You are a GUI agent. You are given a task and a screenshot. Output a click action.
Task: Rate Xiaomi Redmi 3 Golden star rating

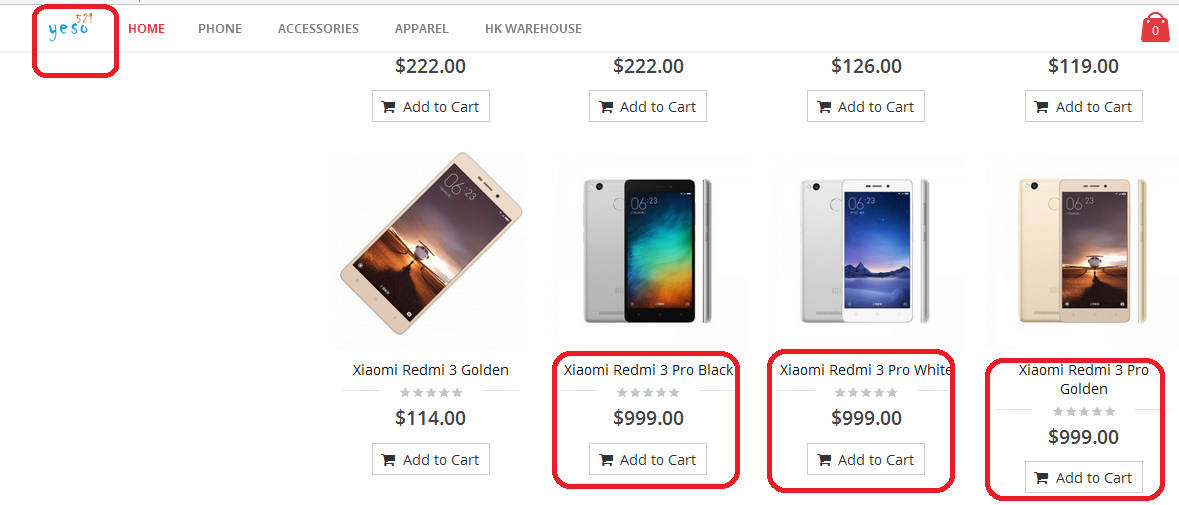(x=431, y=393)
